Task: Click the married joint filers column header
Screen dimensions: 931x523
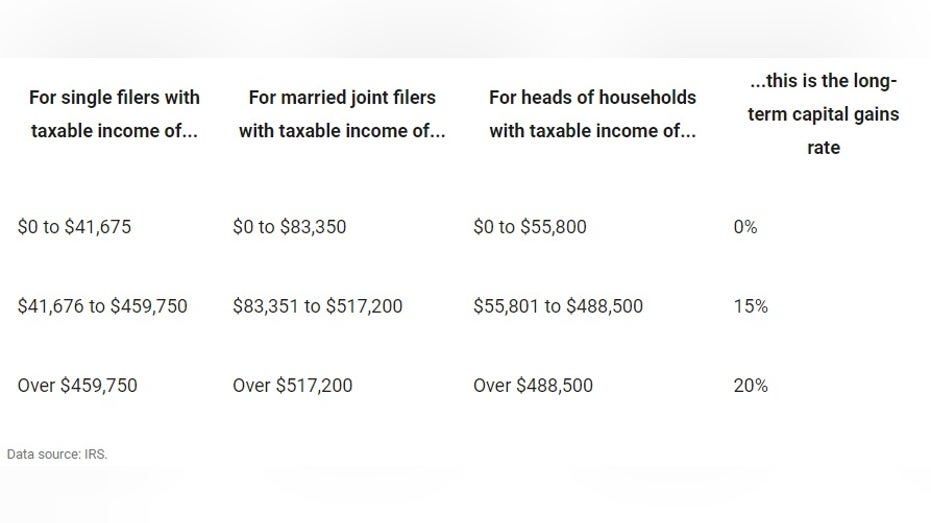Action: coord(342,114)
